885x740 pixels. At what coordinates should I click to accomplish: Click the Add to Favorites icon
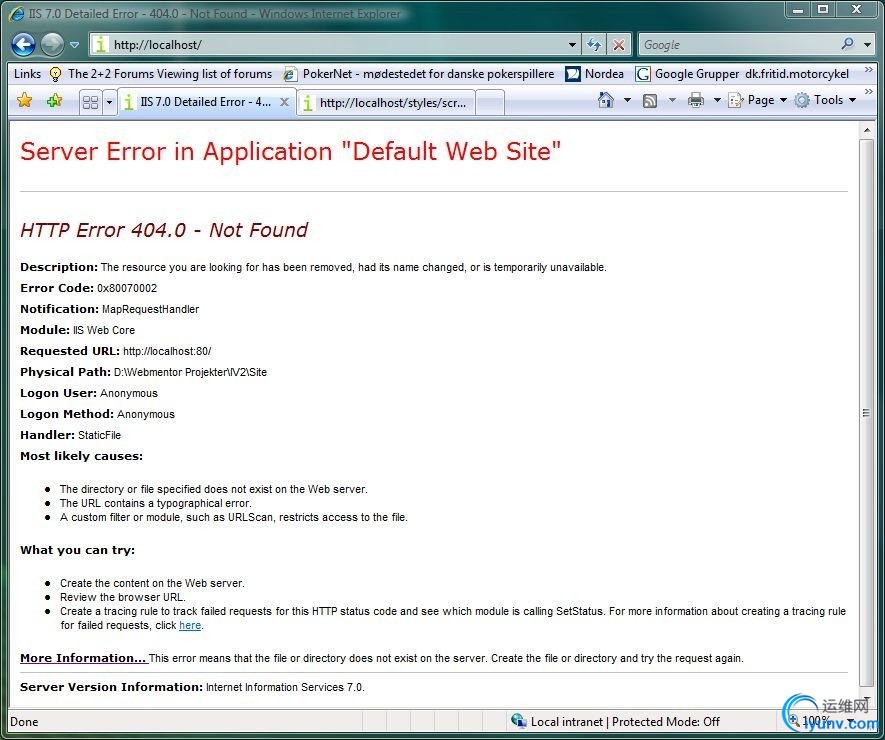[x=55, y=101]
